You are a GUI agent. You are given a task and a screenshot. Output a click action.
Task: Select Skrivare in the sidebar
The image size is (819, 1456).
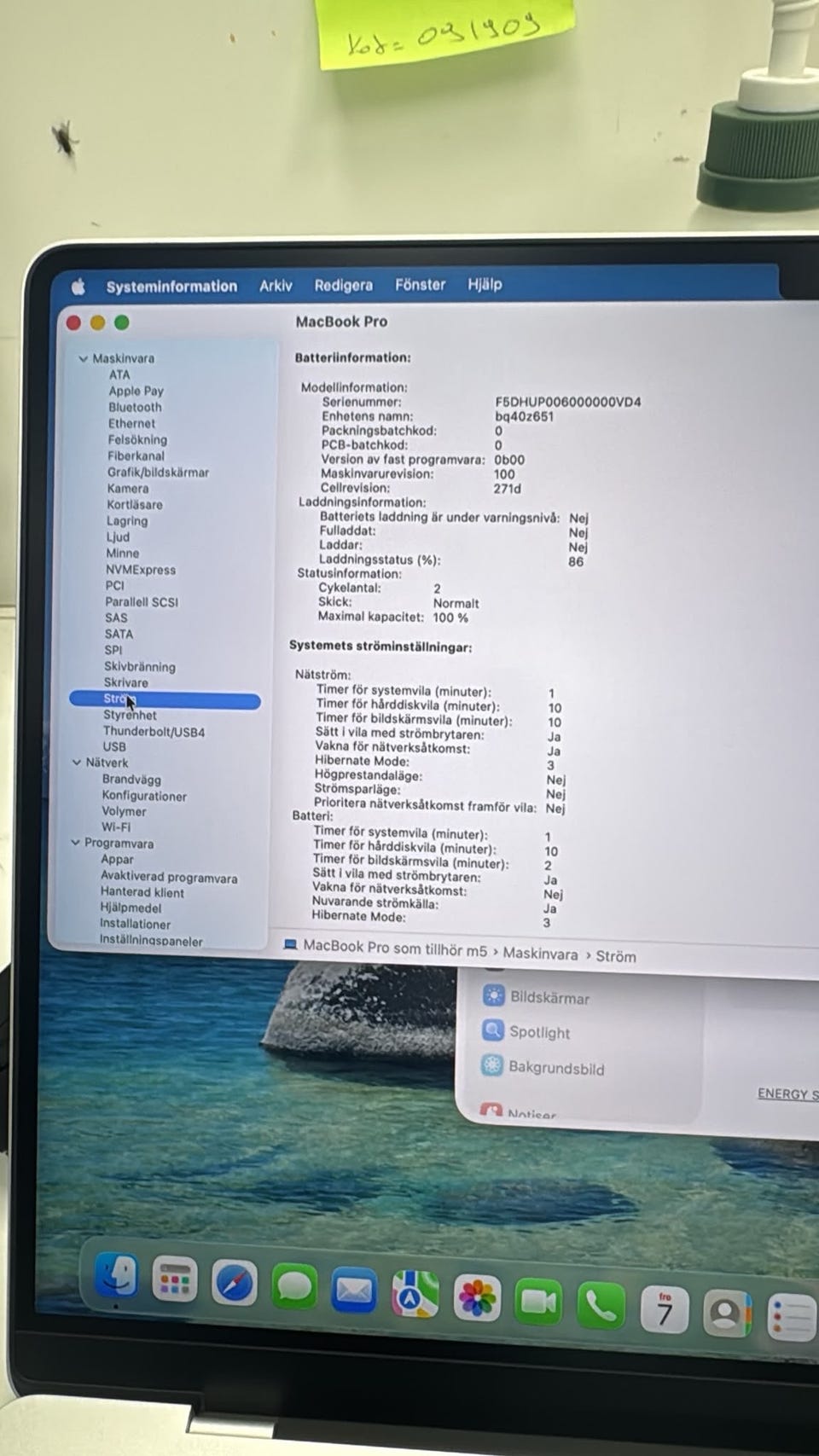tap(126, 682)
